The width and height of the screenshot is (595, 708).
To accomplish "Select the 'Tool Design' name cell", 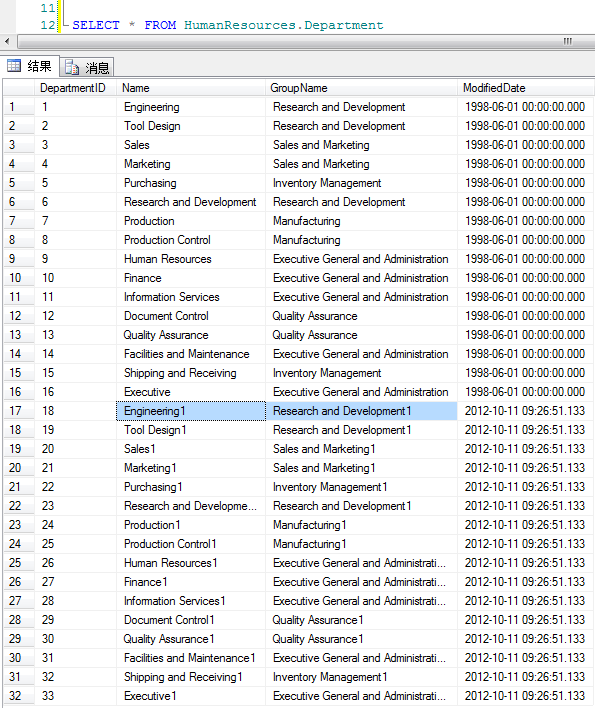I will click(x=191, y=126).
